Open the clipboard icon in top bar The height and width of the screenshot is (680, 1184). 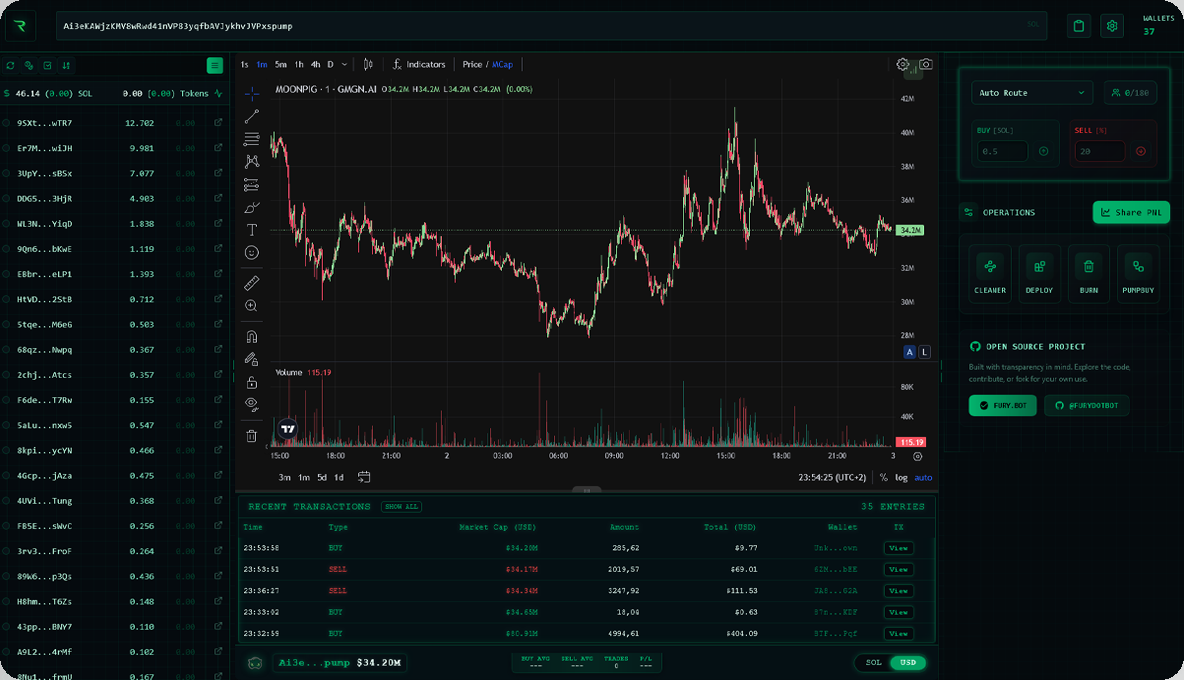[1078, 26]
